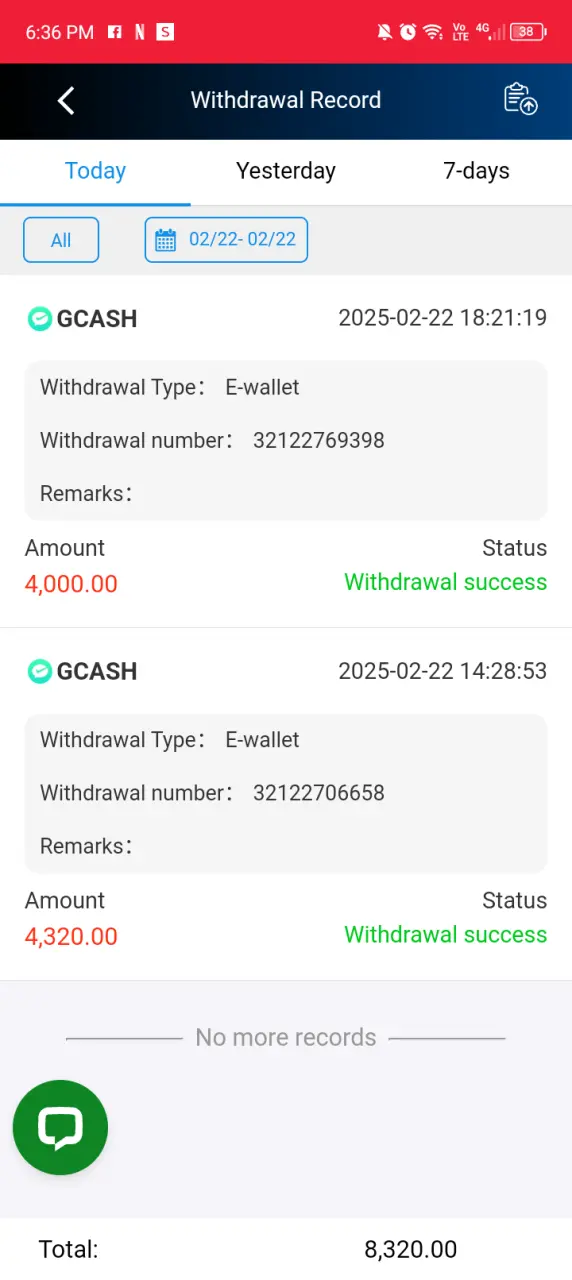The height and width of the screenshot is (1280, 572).
Task: Tap withdrawal number 32122769398
Action: coord(319,440)
